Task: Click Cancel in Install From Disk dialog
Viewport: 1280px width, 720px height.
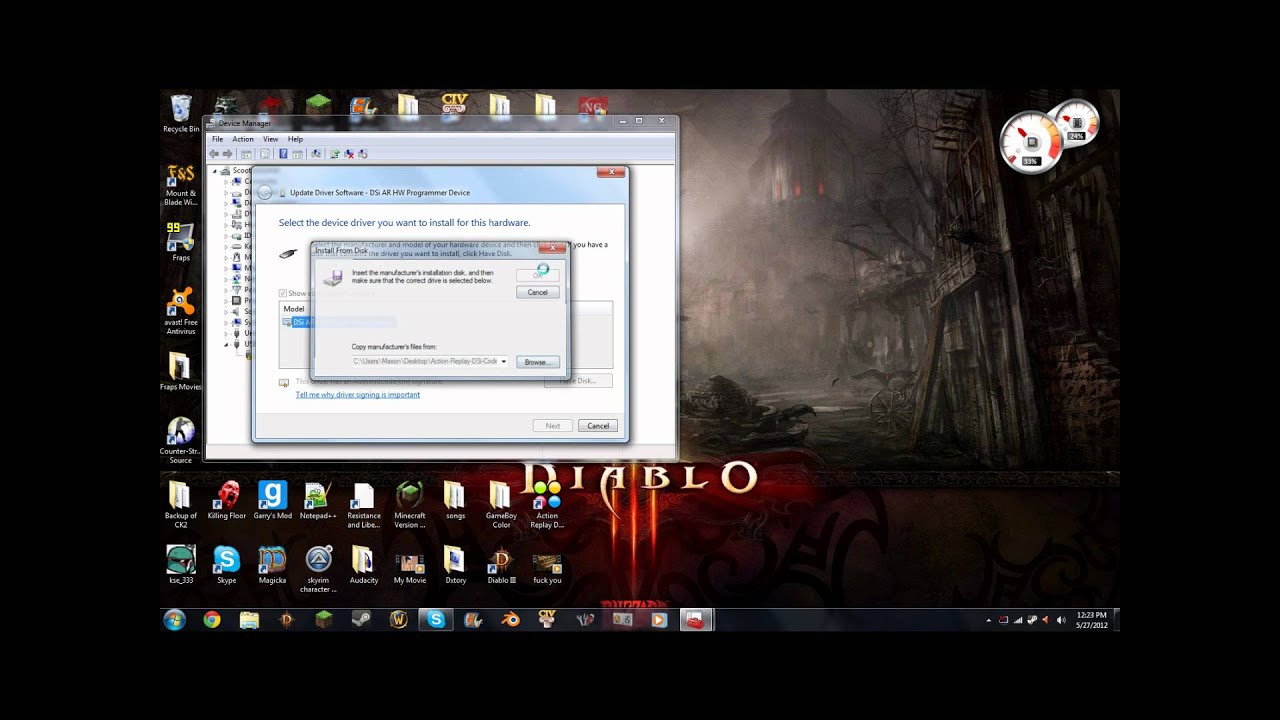Action: click(538, 292)
